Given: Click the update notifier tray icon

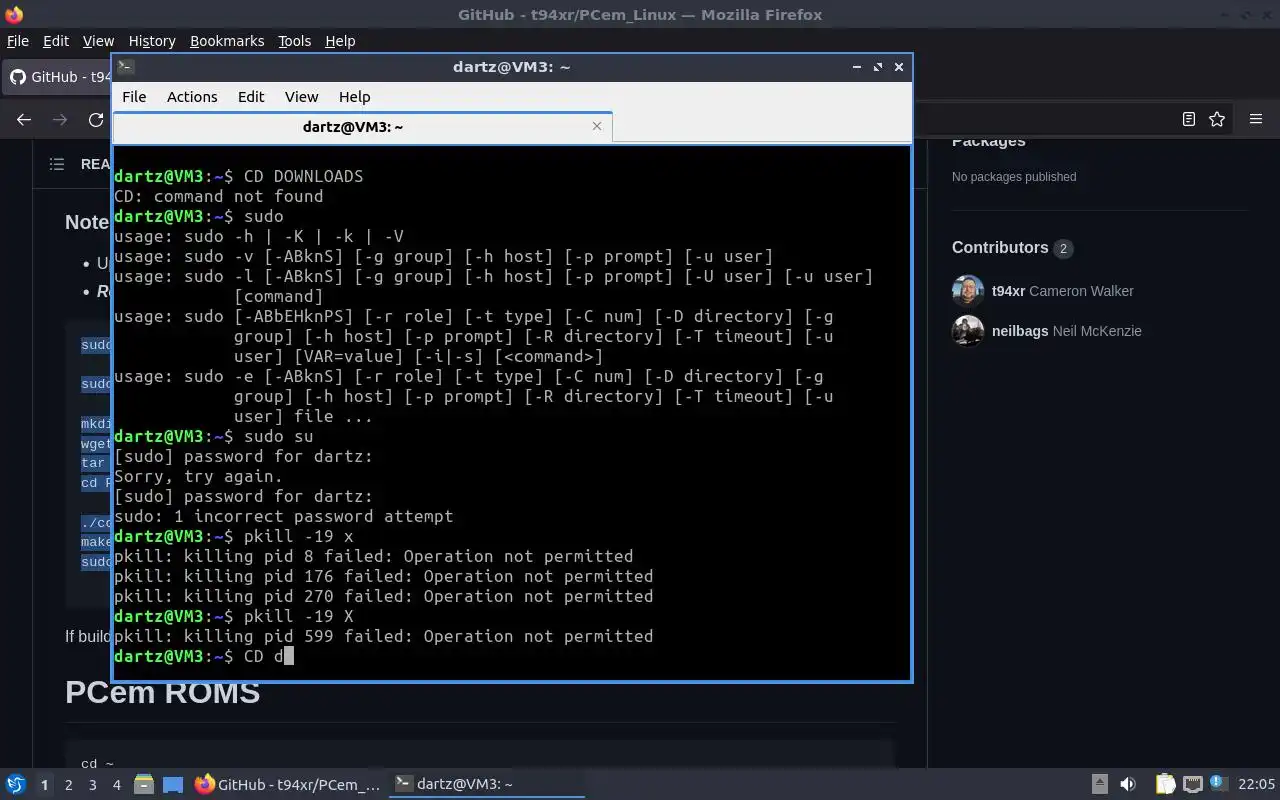Looking at the screenshot, I should (x=1219, y=783).
